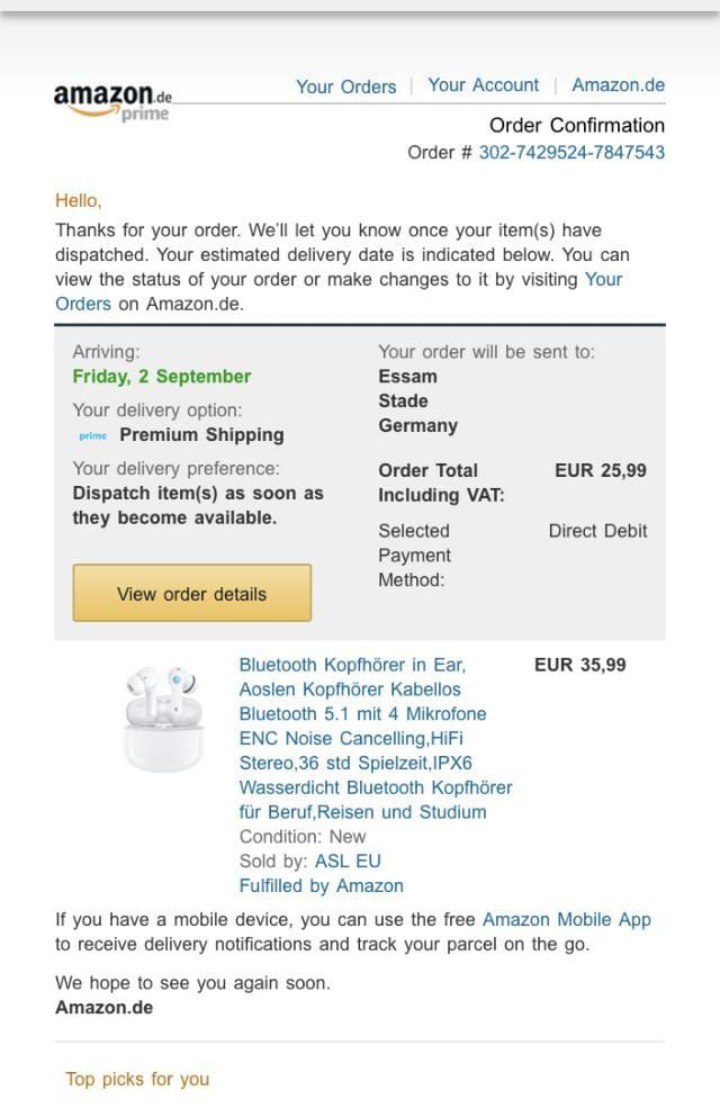Click the Amazon.de prime logo
720x1104 pixels.
tap(112, 102)
